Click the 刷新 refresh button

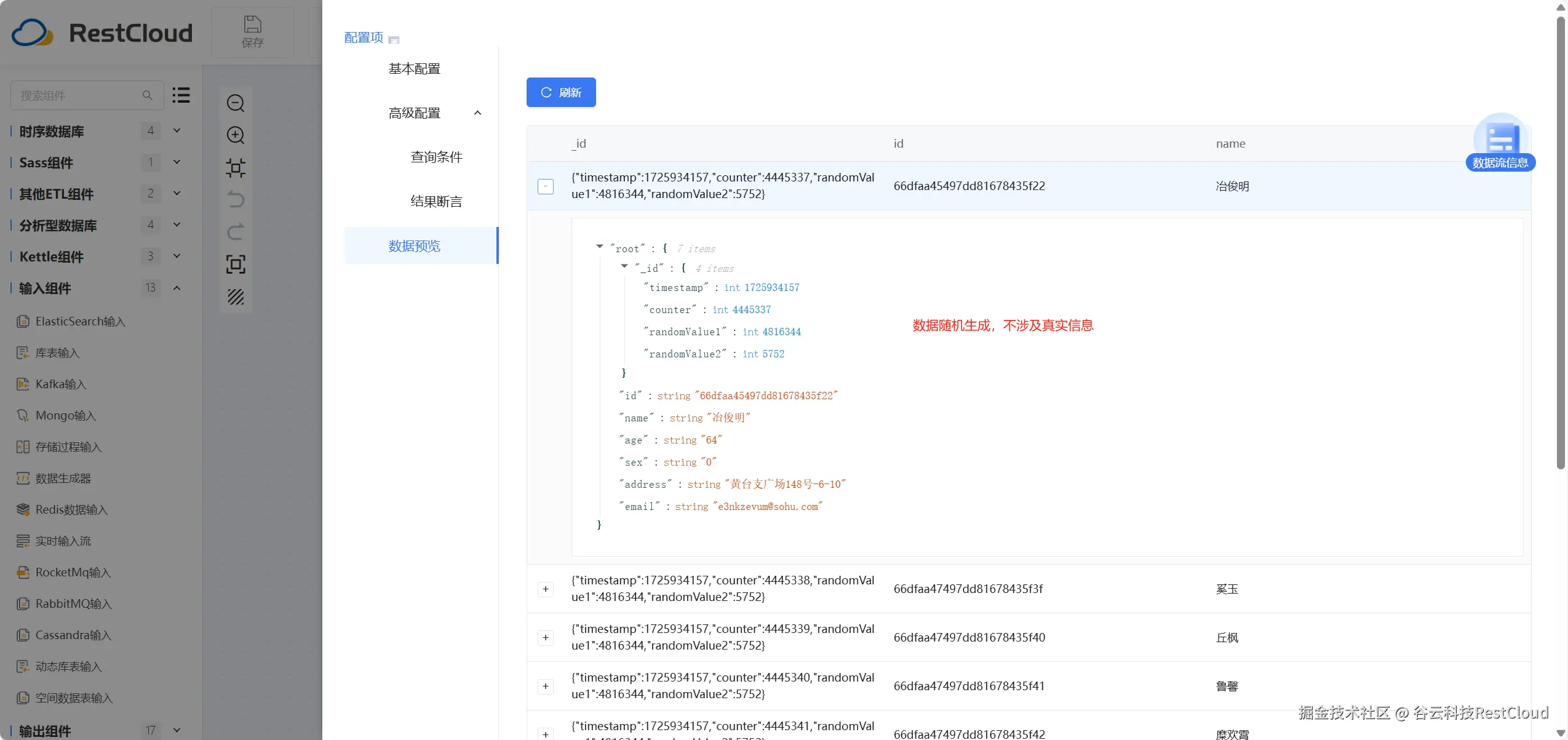point(561,92)
